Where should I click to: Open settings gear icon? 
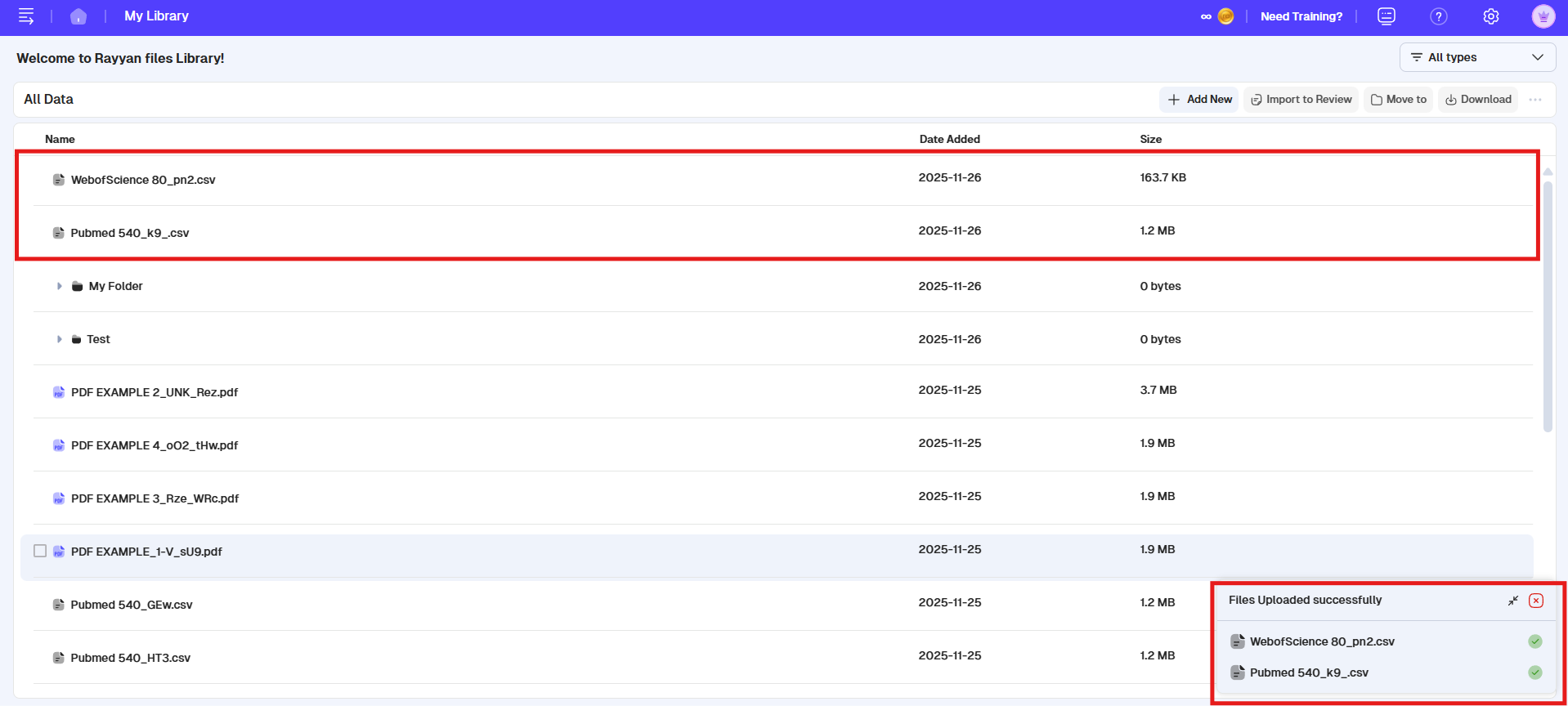pyautogui.click(x=1490, y=16)
